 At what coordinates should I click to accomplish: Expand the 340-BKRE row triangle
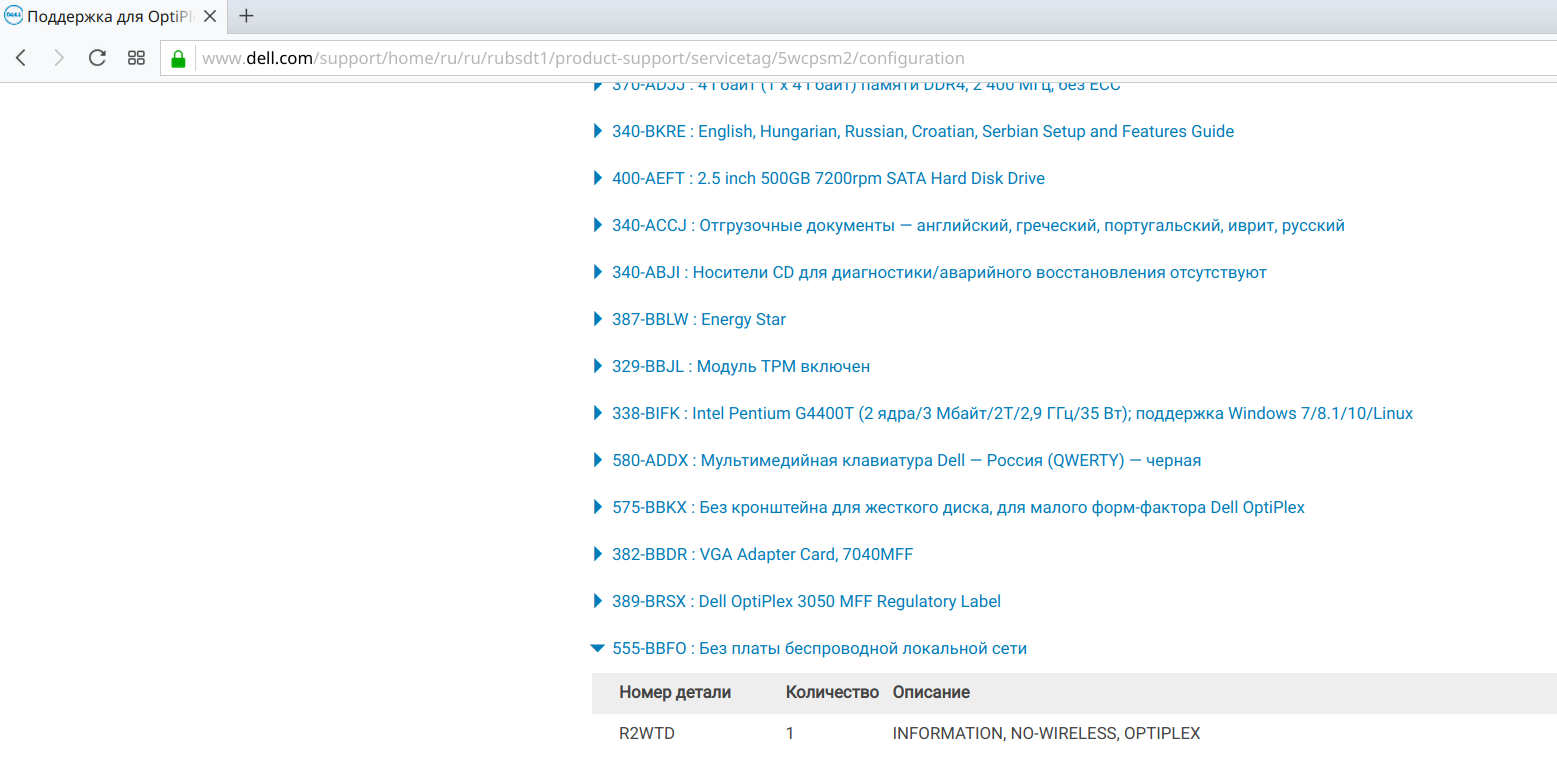coord(598,131)
